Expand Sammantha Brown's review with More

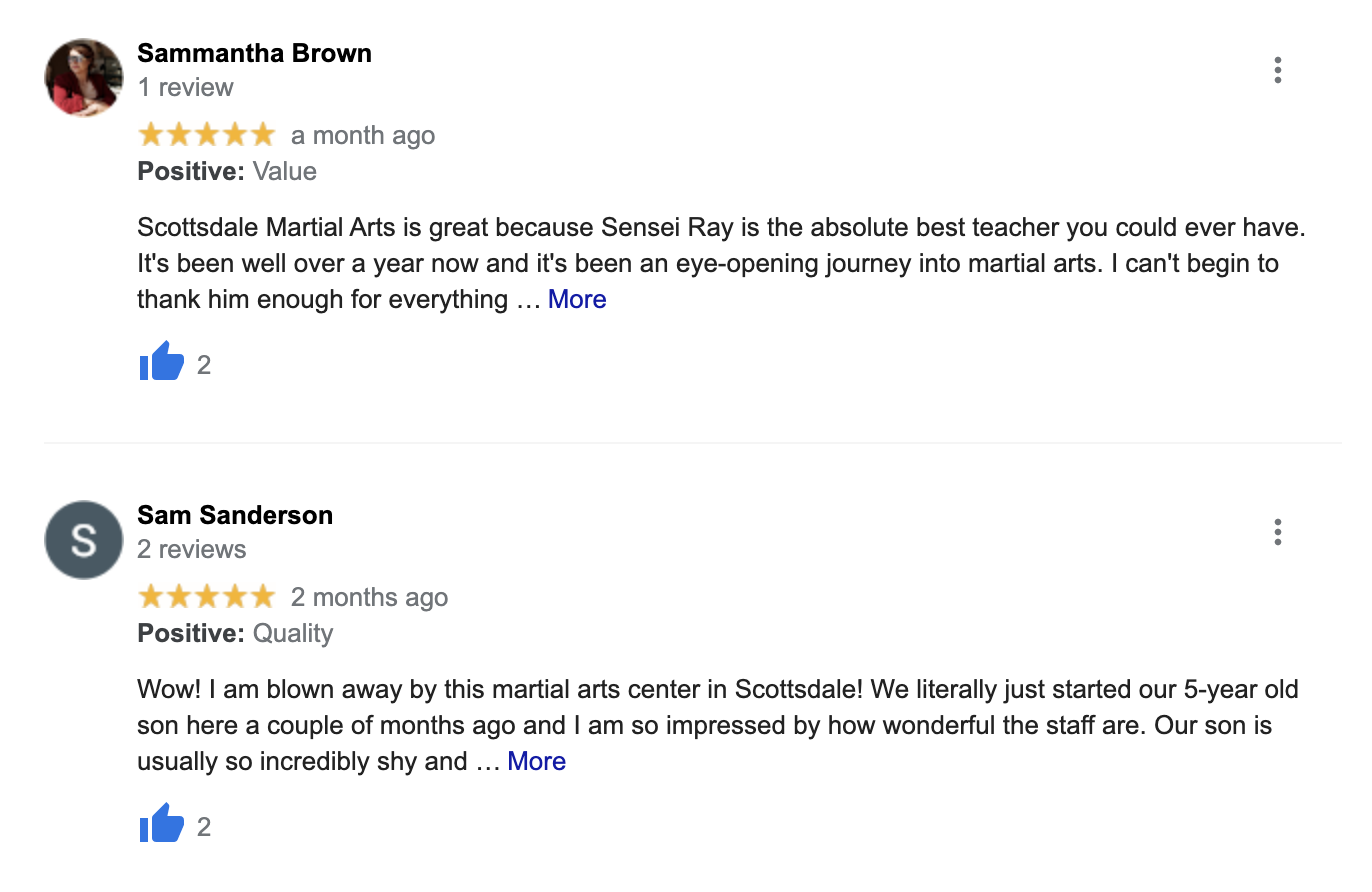click(577, 299)
